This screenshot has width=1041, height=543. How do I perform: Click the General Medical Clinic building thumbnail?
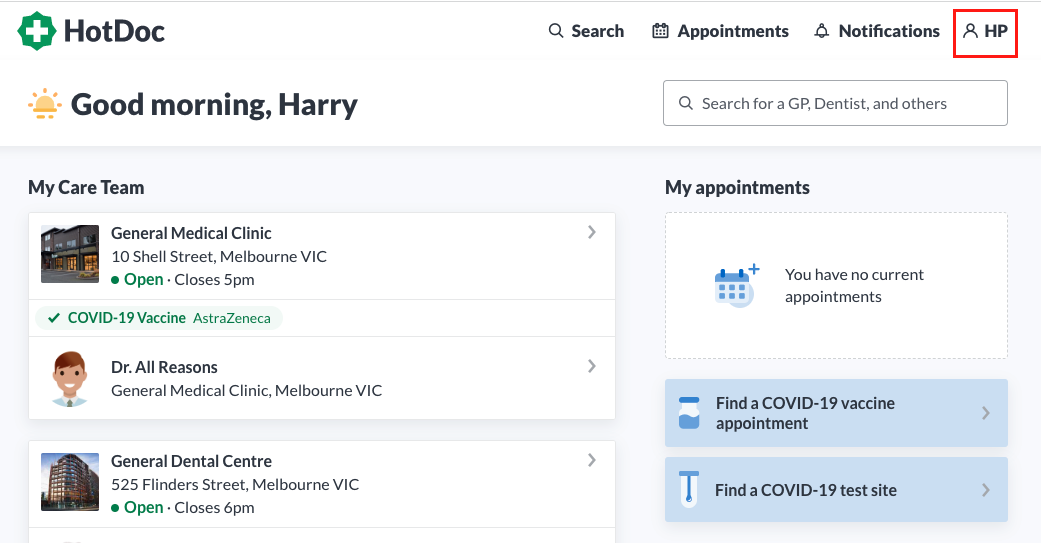tap(70, 254)
